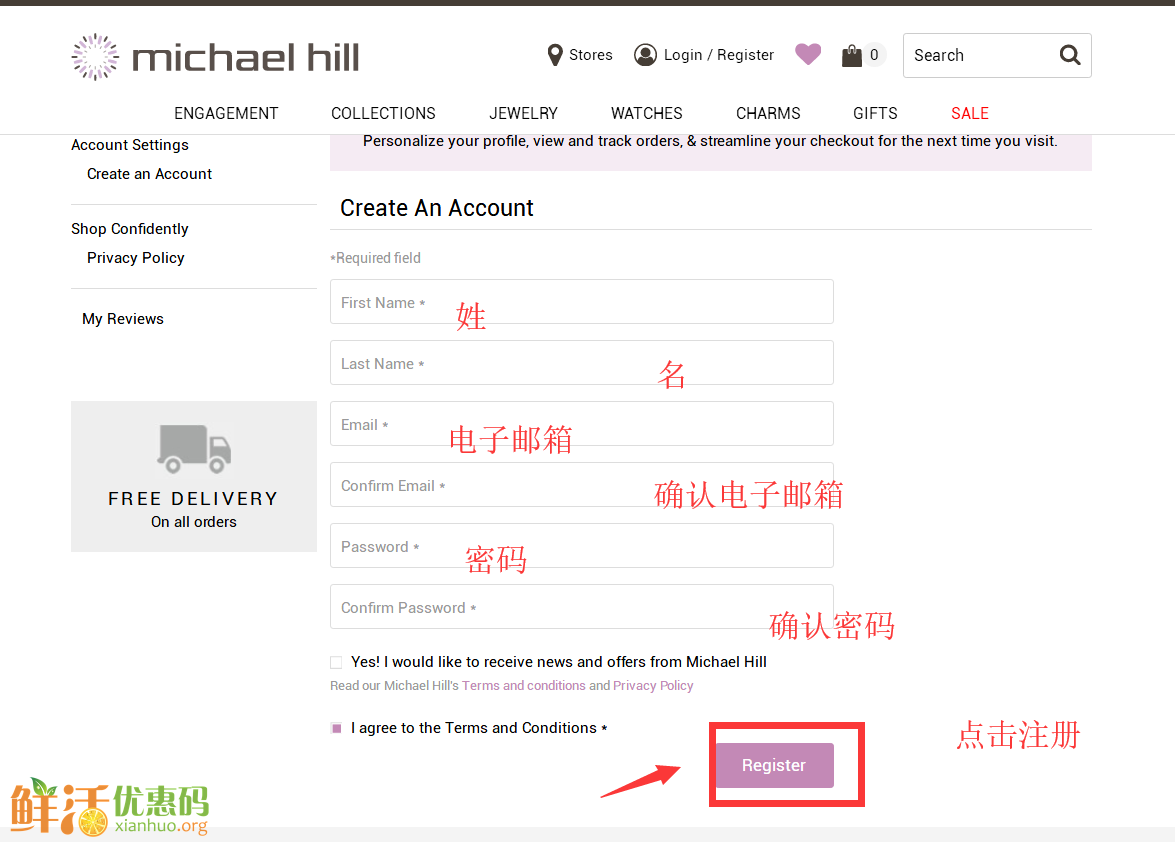Check the news and offers checkbox

point(336,662)
